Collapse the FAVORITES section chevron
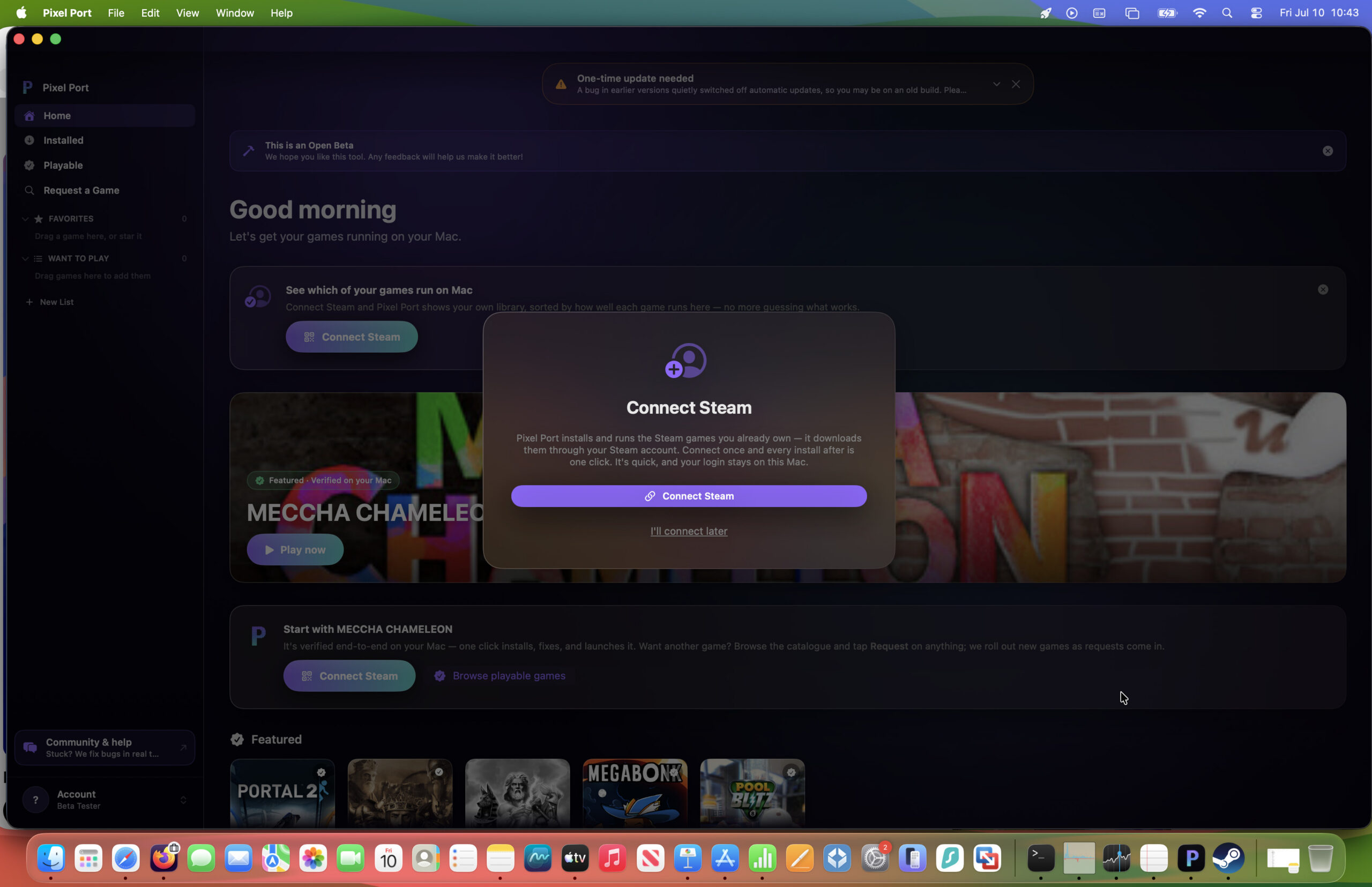The height and width of the screenshot is (887, 1372). click(x=25, y=219)
